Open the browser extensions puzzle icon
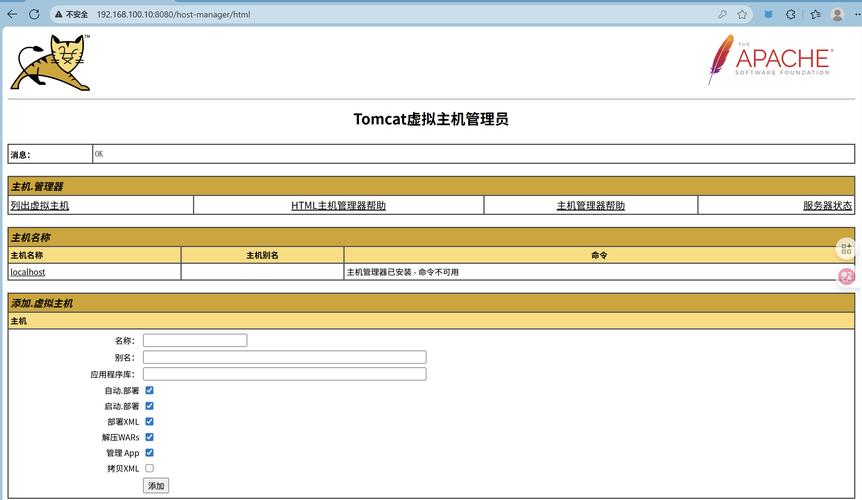Viewport: 862px width, 500px height. pos(791,14)
